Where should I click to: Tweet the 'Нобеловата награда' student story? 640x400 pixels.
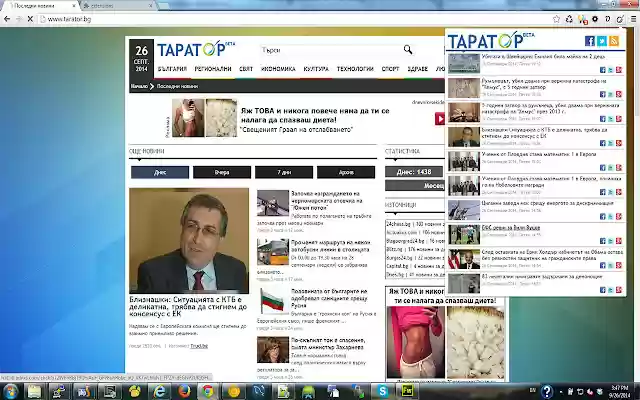pos(611,192)
